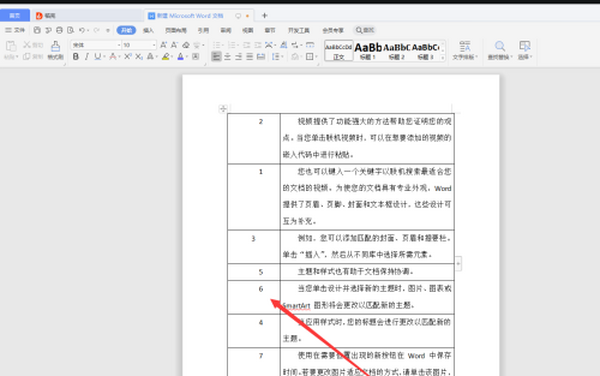The image size is (600, 376).
Task: Toggle Strikethrough formatting
Action: coord(112,57)
